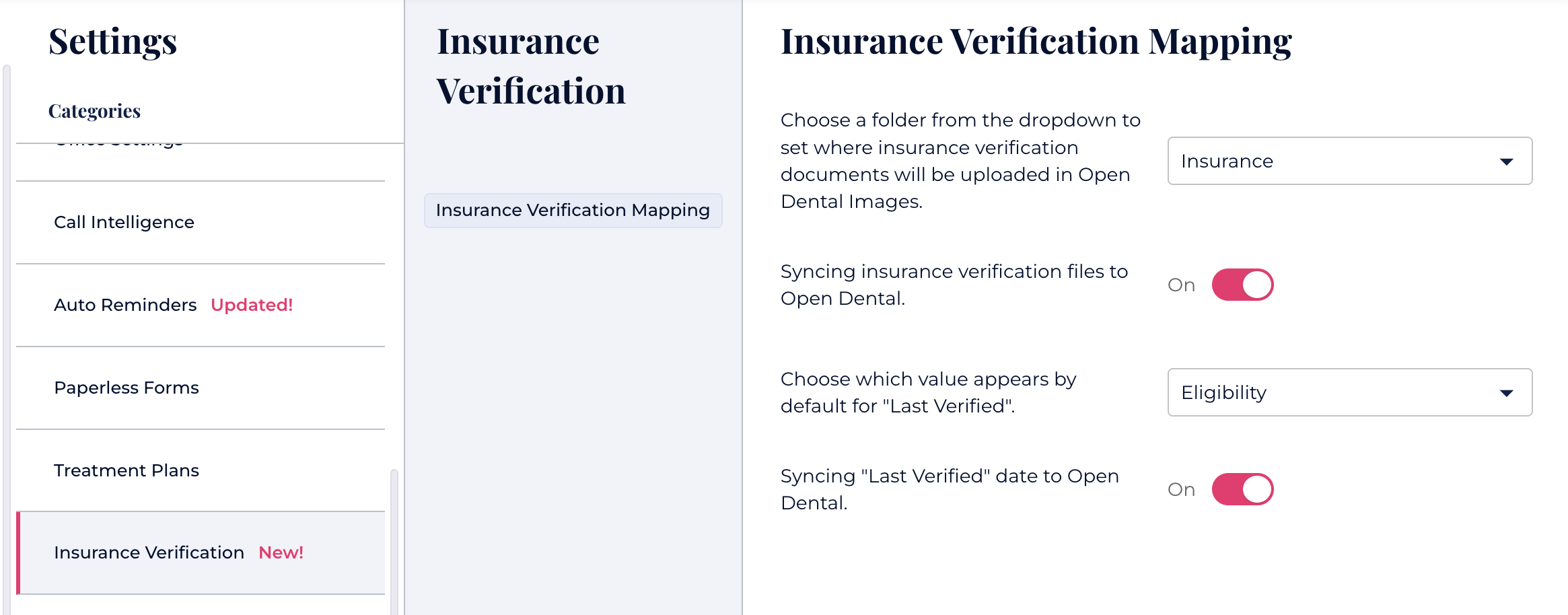This screenshot has height=615, width=1568.
Task: Click the partially hidden Office Settings item
Action: (x=118, y=145)
